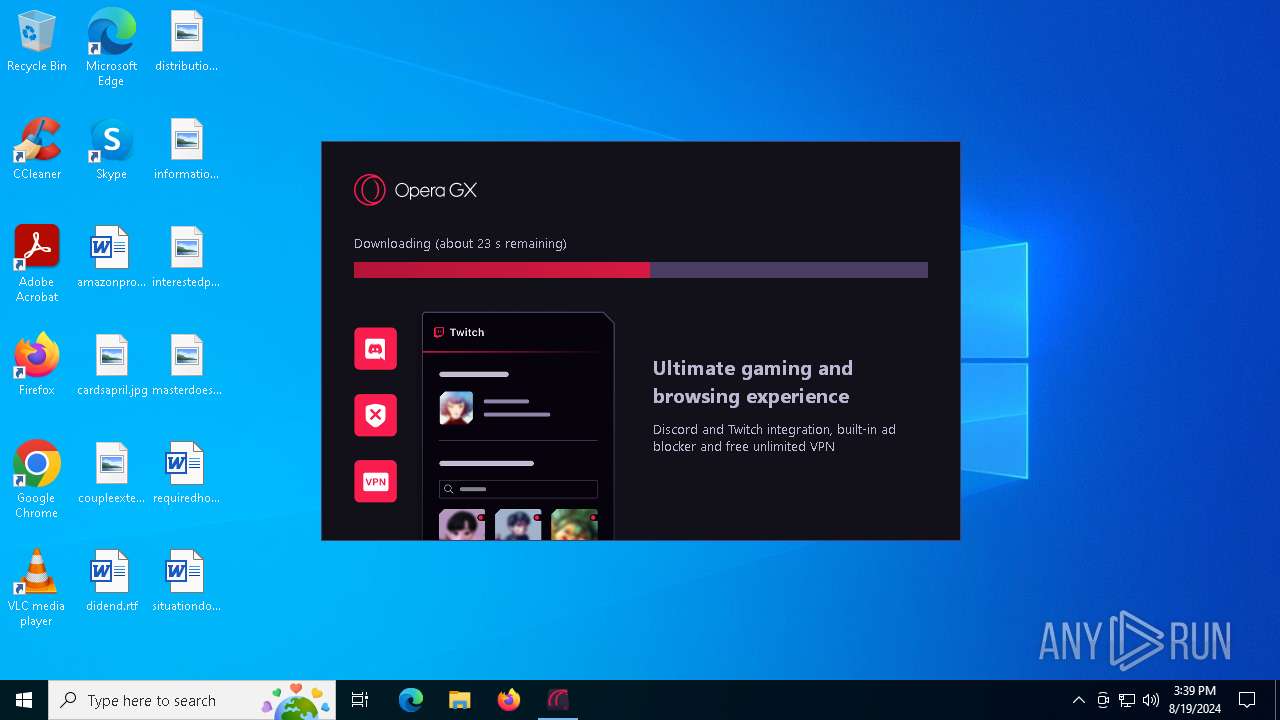Click the download progress bar
The width and height of the screenshot is (1280, 720).
[x=641, y=270]
